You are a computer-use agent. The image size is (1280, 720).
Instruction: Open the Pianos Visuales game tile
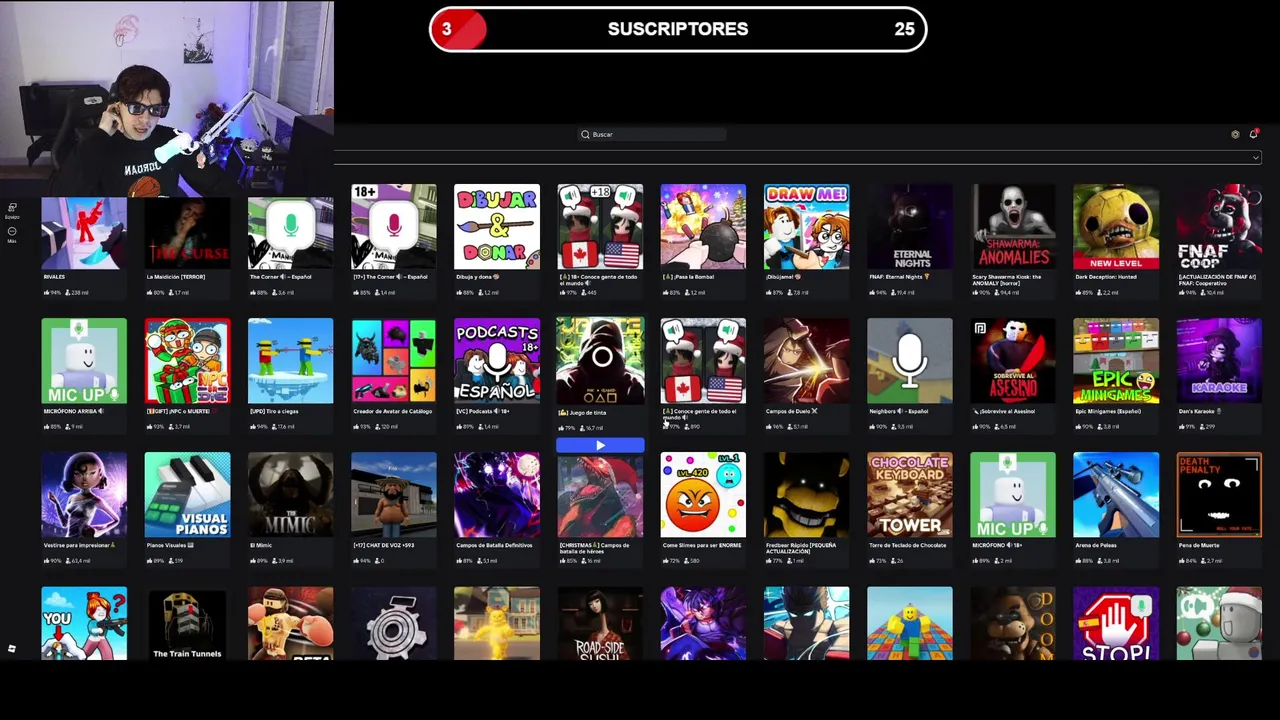point(187,495)
